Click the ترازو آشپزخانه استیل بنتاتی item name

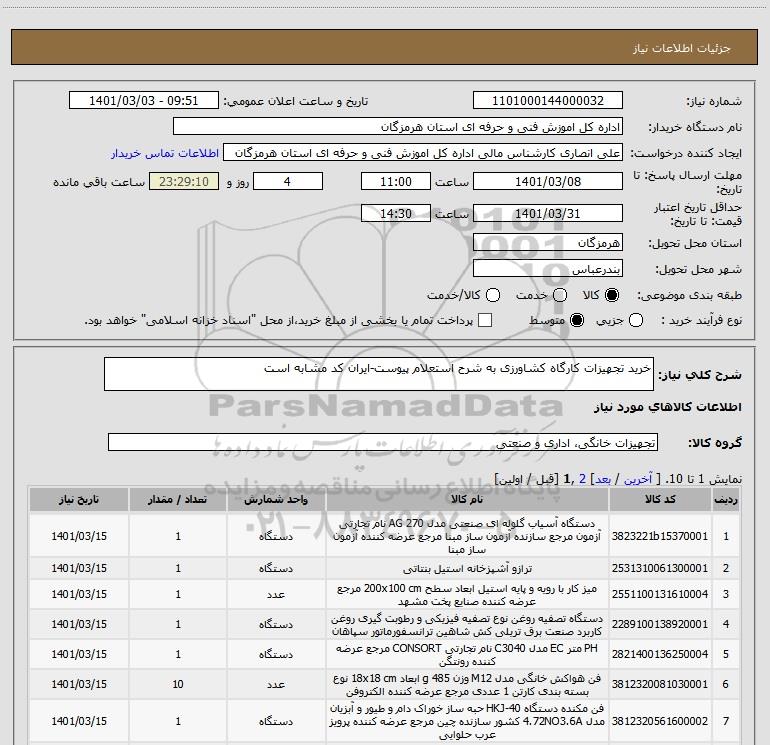coord(467,568)
